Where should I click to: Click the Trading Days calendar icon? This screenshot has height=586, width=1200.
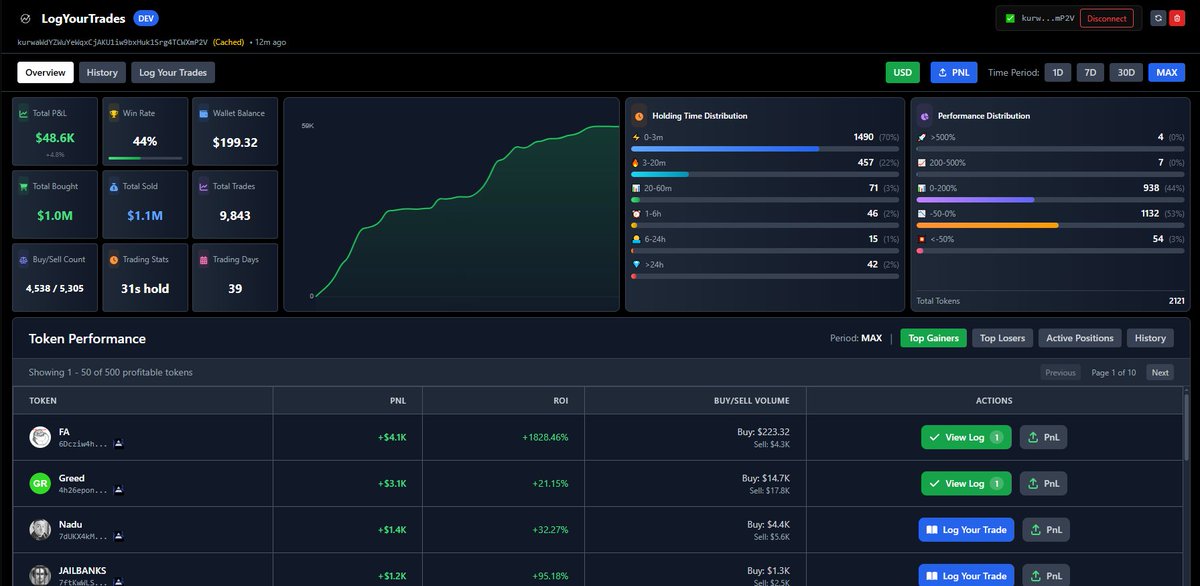203,259
